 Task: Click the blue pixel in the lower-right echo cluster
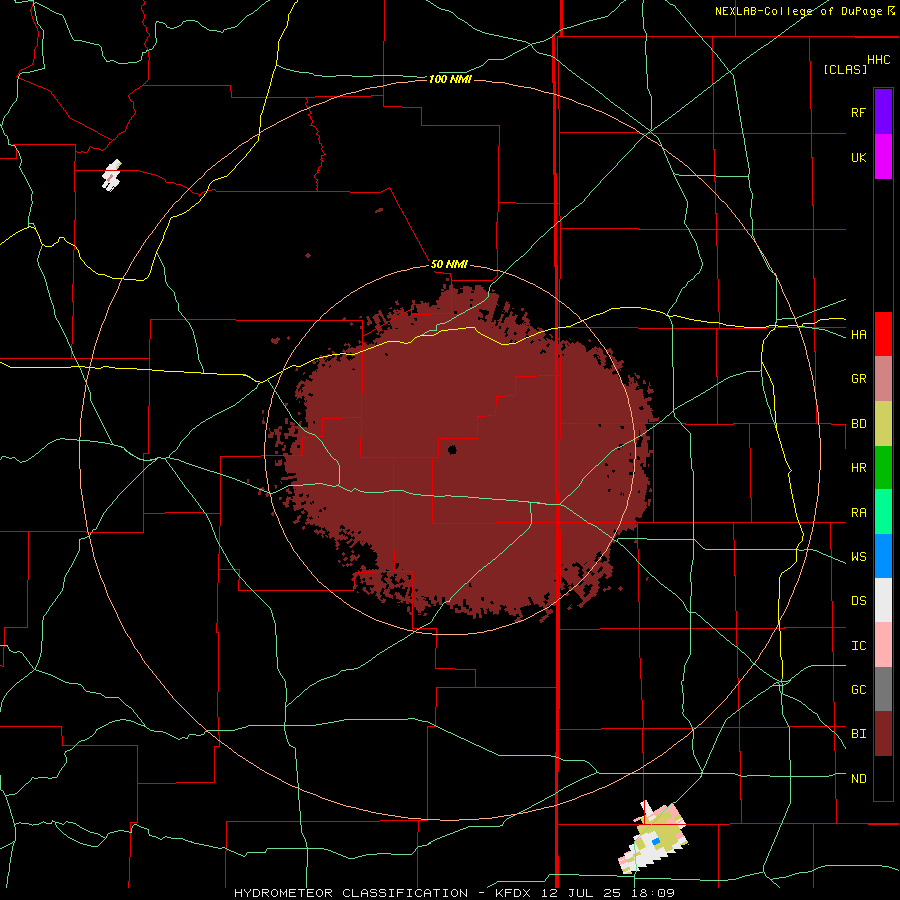point(655,841)
